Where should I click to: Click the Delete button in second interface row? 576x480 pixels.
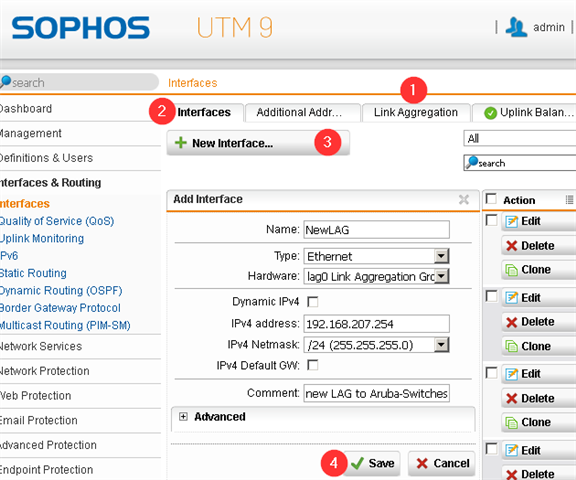(539, 322)
